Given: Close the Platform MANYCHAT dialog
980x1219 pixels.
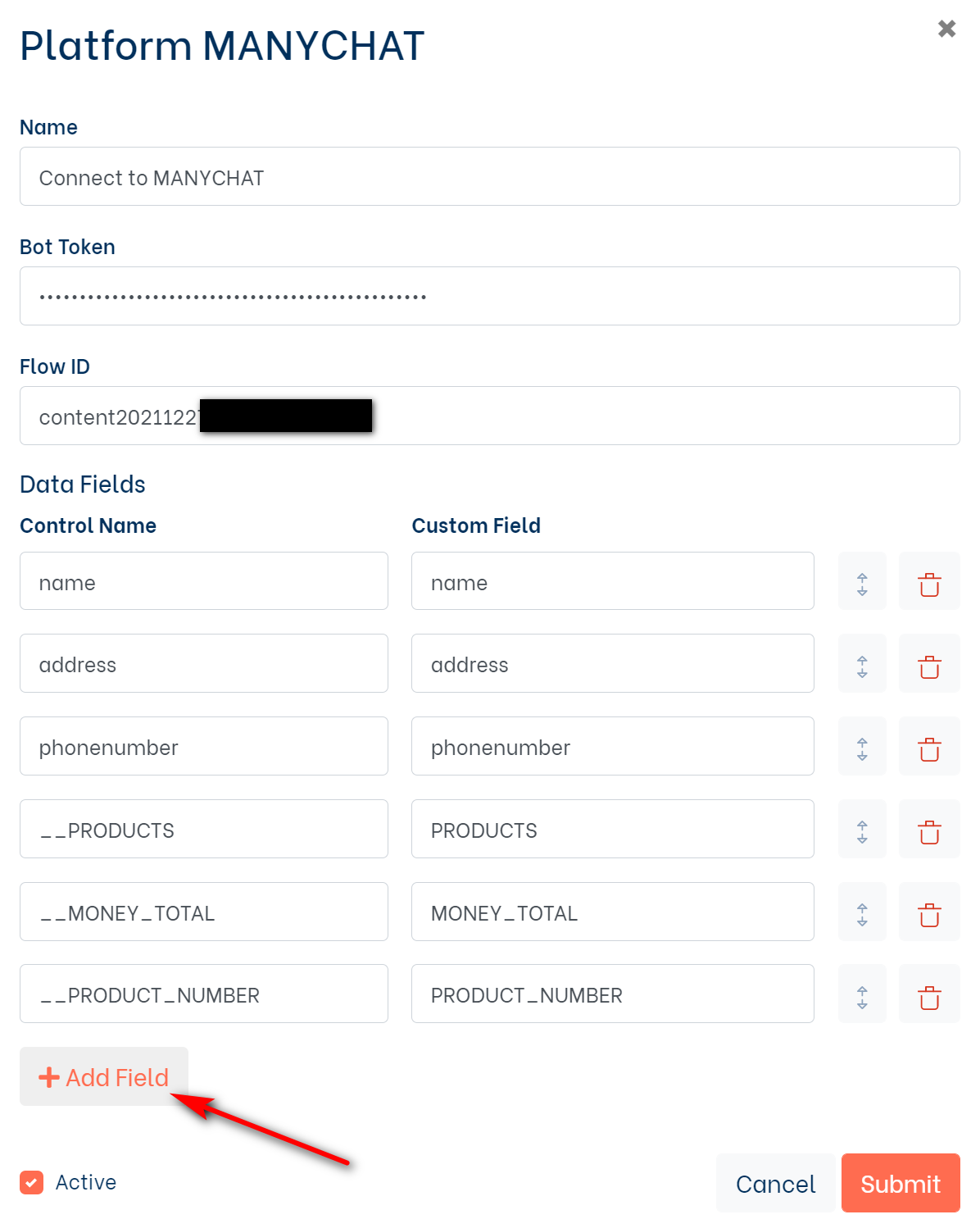Looking at the screenshot, I should 946,30.
